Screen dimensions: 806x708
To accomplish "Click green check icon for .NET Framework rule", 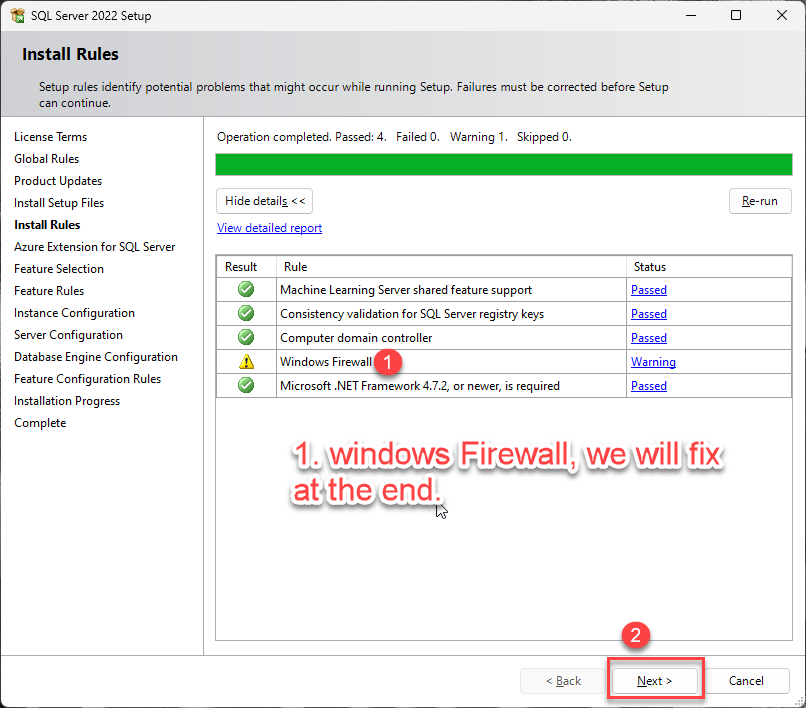I will click(246, 386).
